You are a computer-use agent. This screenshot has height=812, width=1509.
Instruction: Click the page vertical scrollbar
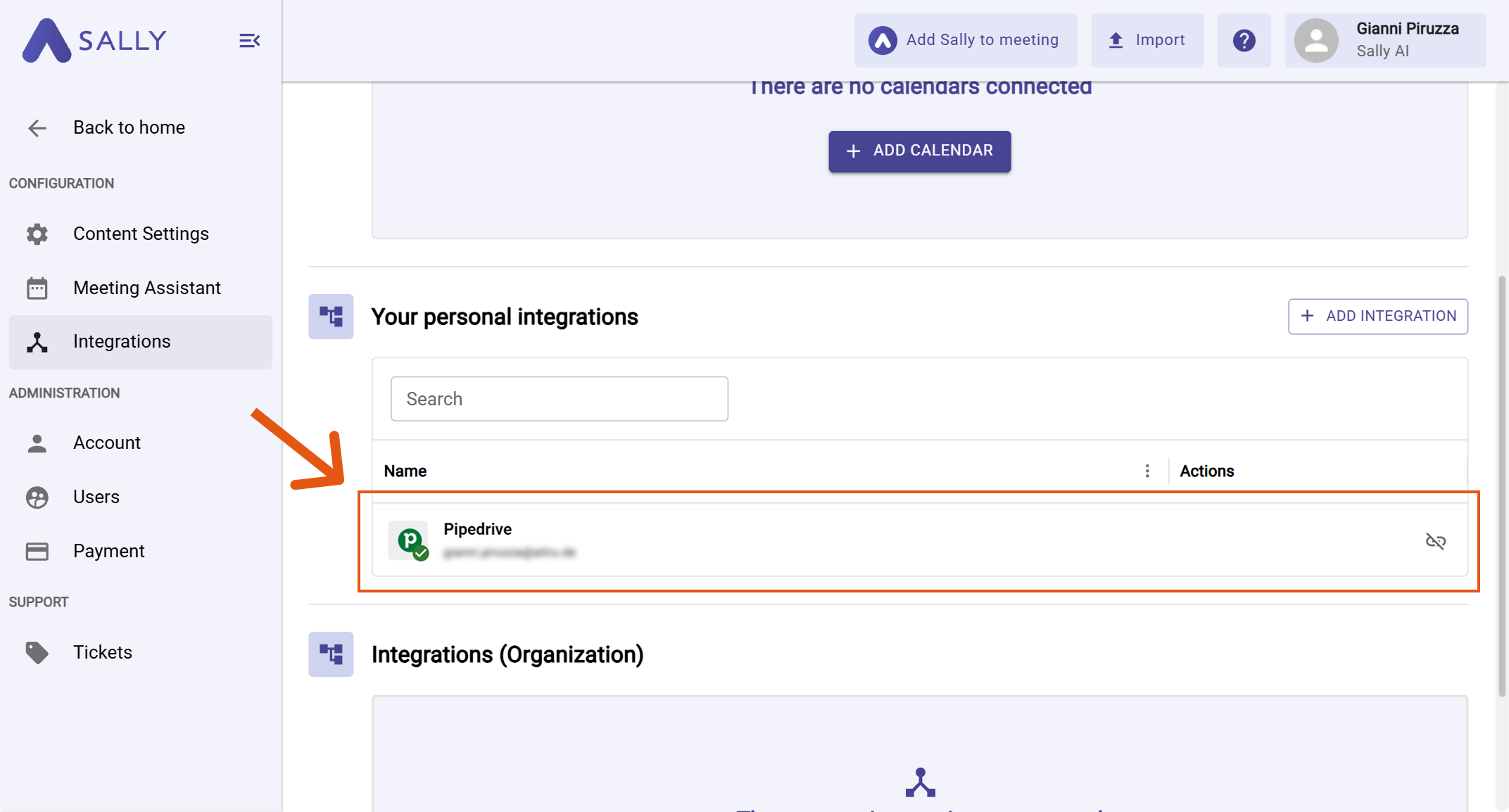point(1502,486)
